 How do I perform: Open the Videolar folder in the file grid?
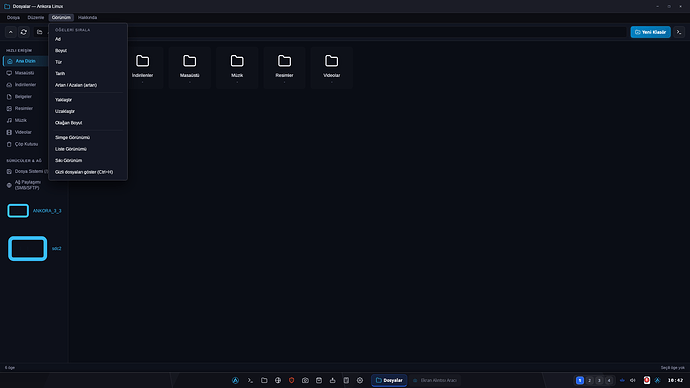331,68
